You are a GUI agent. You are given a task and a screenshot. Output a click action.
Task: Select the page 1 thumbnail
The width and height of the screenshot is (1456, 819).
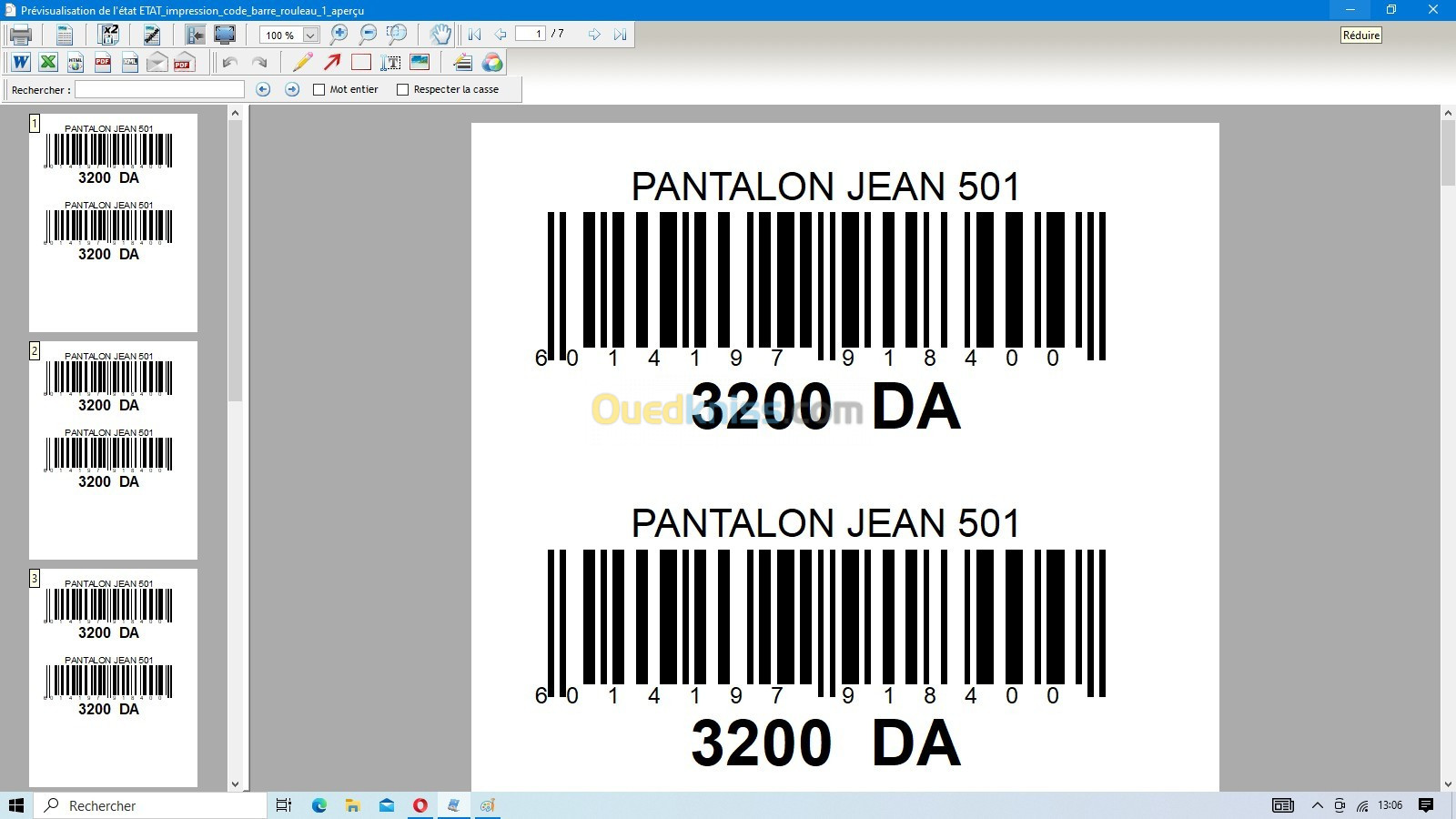pos(113,222)
